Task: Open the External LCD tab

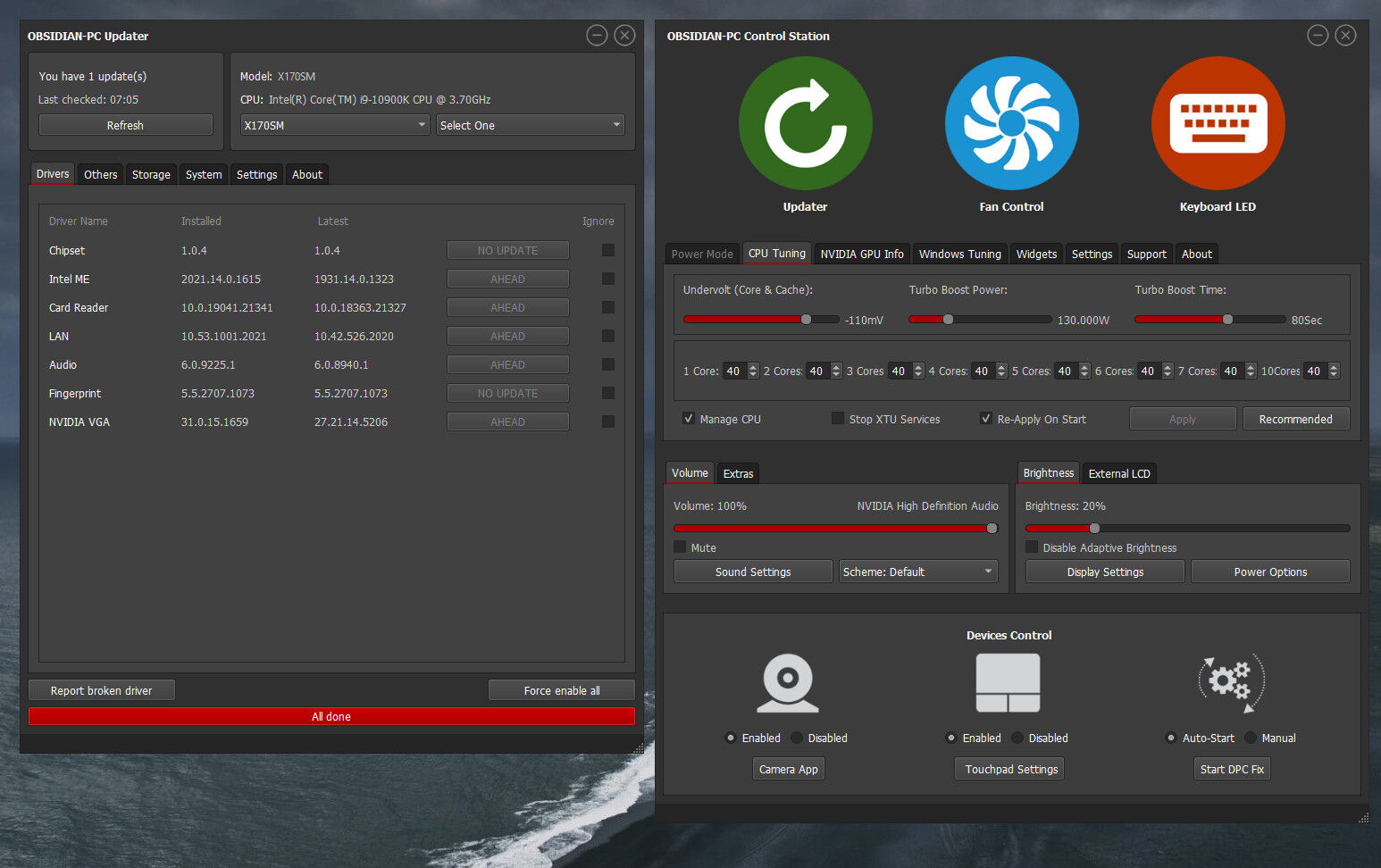Action: click(1119, 473)
